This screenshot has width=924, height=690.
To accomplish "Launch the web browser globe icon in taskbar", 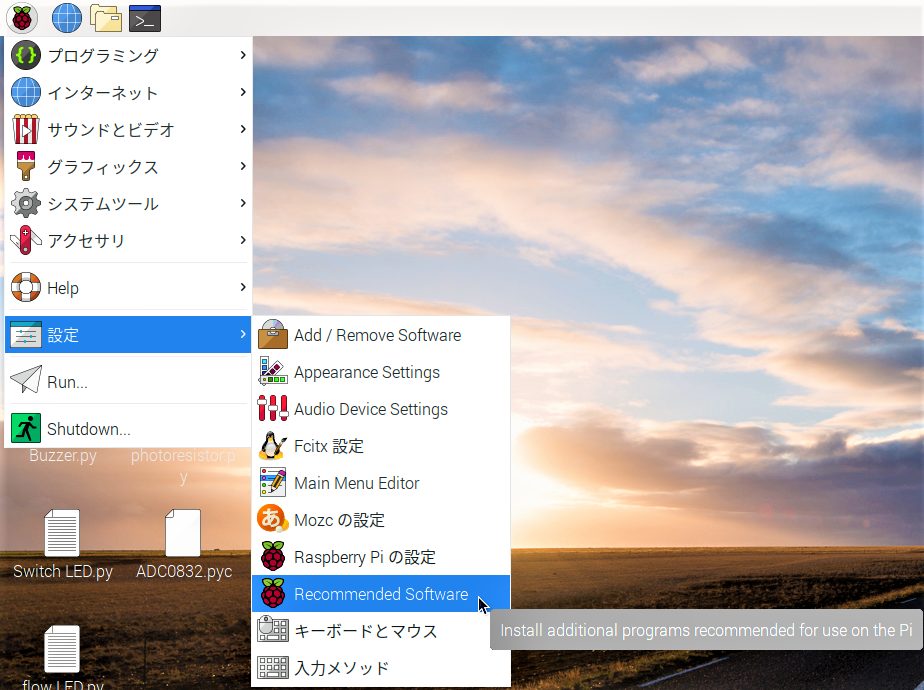I will (67, 18).
